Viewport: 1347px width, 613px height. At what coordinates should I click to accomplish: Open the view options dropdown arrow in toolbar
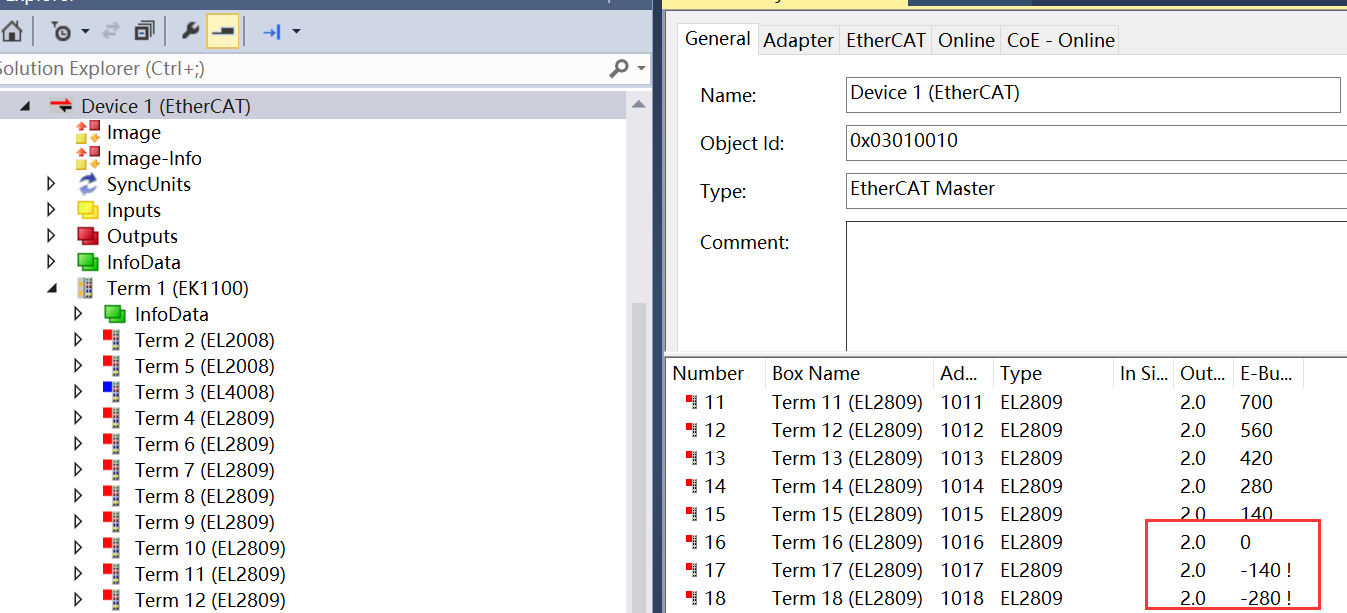pos(296,32)
